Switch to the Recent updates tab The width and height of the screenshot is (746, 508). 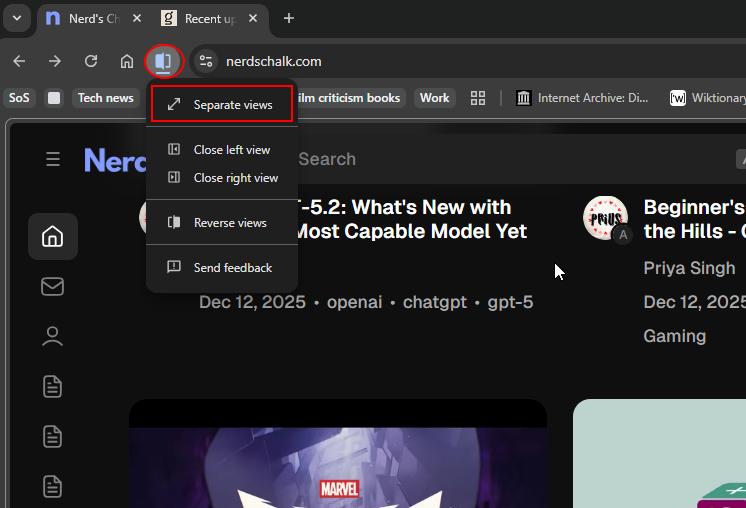[209, 19]
